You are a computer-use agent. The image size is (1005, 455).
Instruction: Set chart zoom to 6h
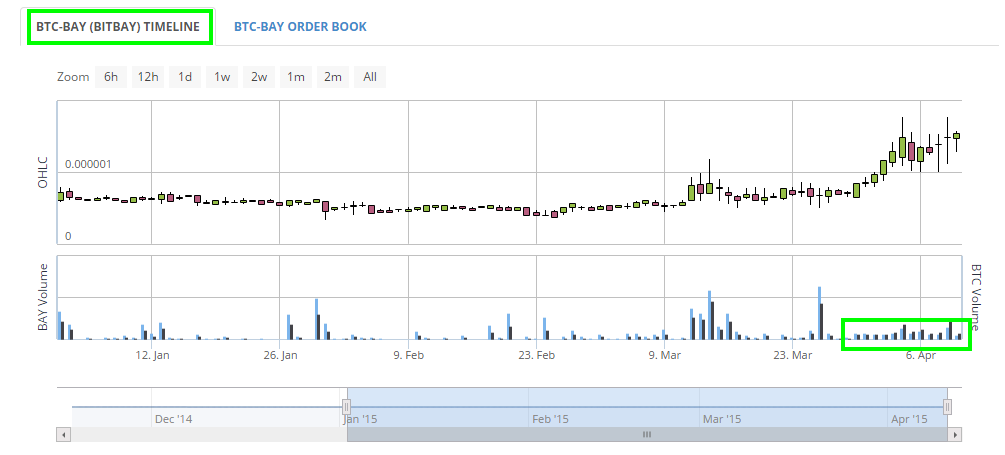tap(111, 77)
